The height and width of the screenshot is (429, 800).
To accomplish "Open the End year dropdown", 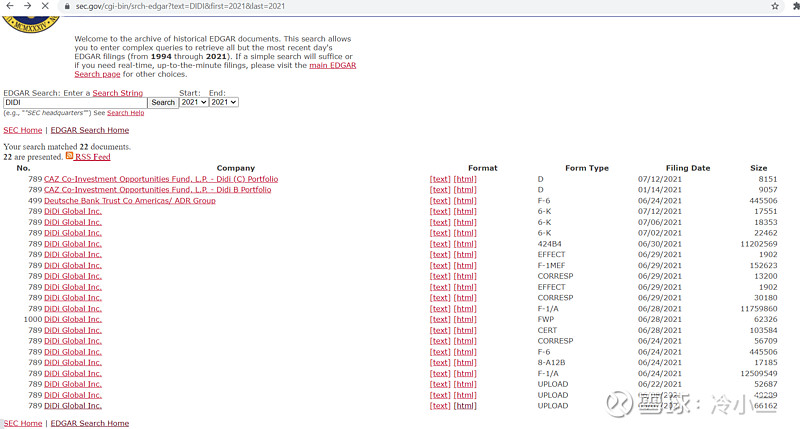I will pyautogui.click(x=223, y=102).
